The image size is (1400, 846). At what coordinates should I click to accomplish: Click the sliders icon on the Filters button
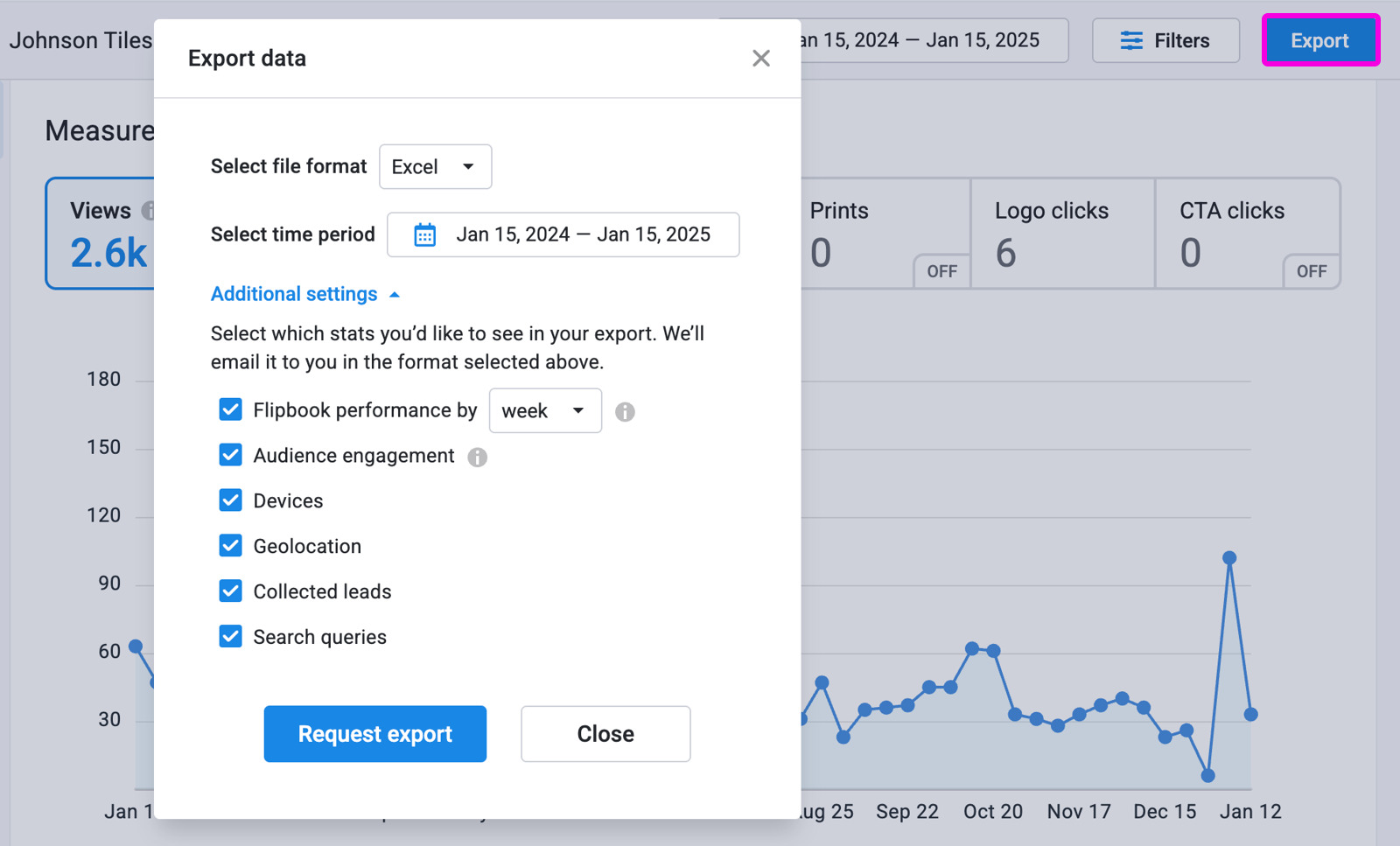click(1131, 41)
